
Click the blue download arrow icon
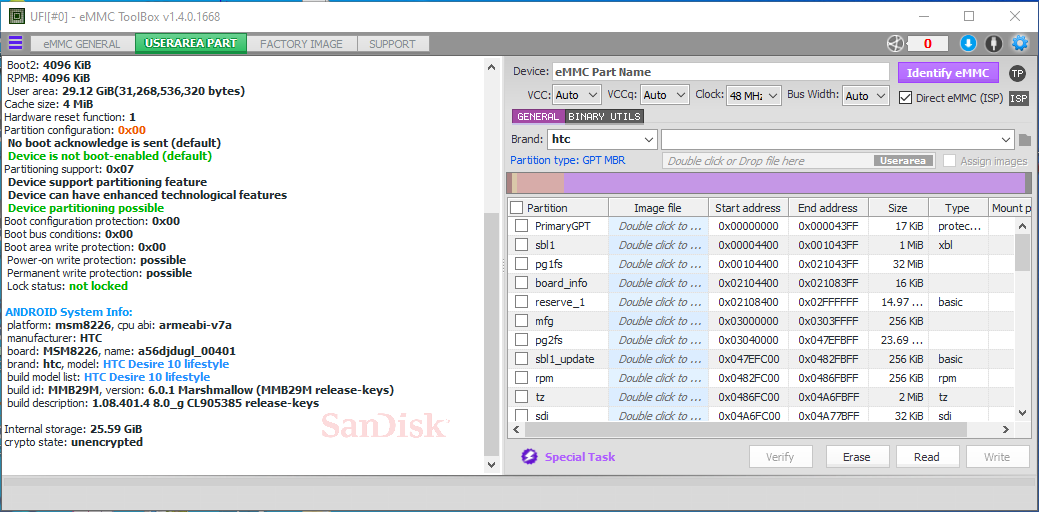[x=968, y=44]
